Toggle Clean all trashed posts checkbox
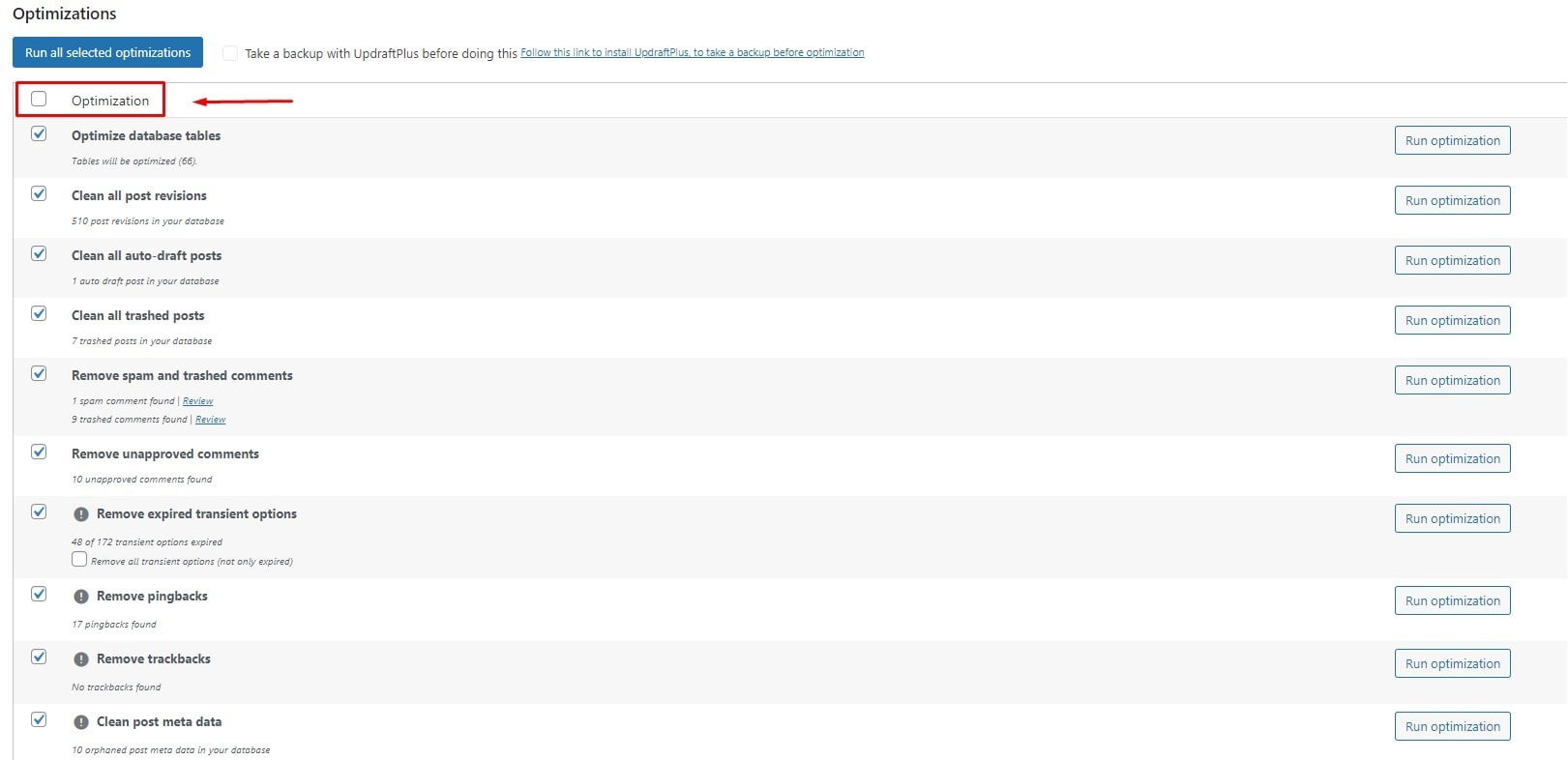 point(39,313)
